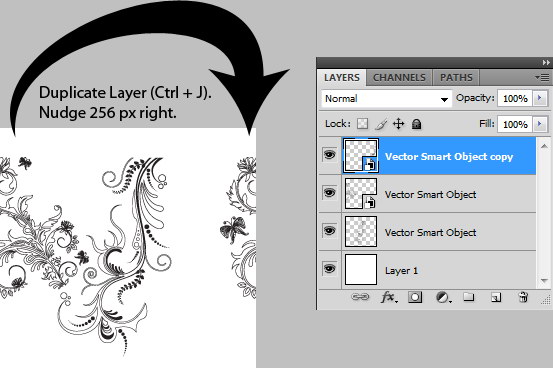Viewport: 553px width, 368px height.
Task: Switch to the Channels tab
Action: (399, 78)
